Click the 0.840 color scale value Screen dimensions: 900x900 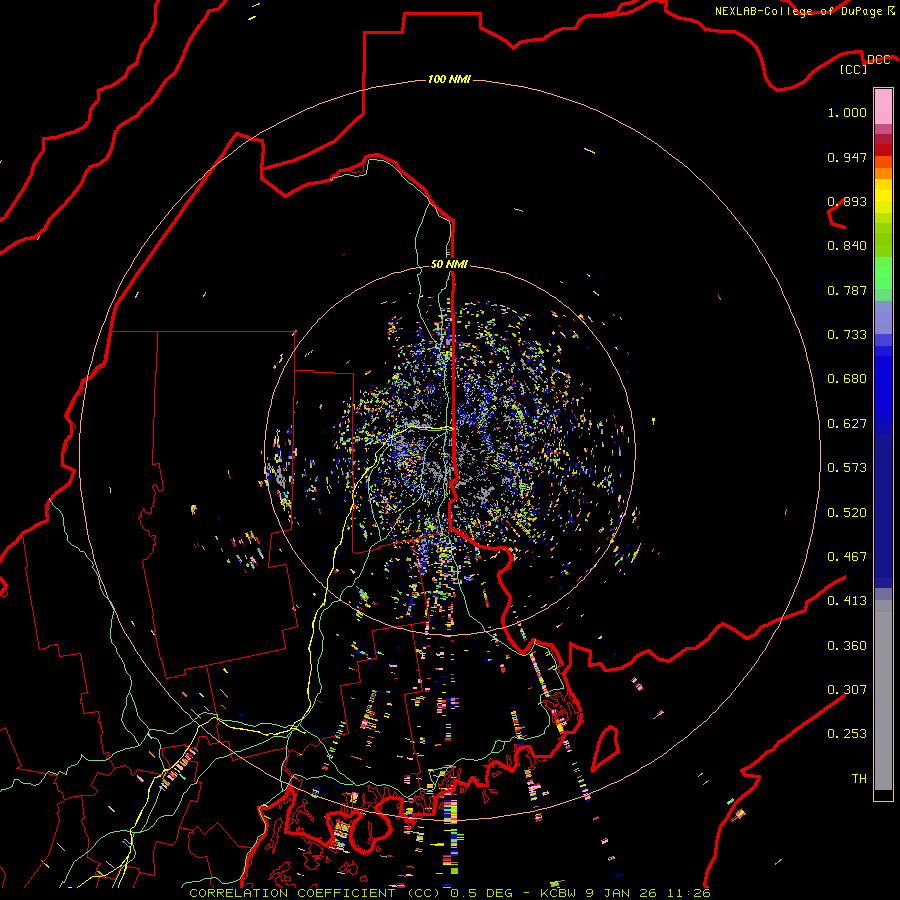pos(847,246)
